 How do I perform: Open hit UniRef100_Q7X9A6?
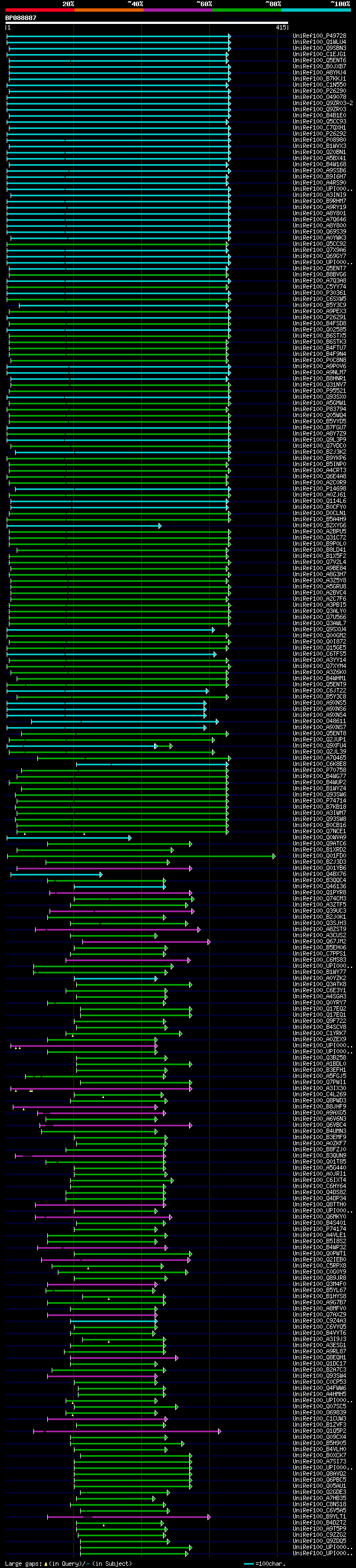click(x=319, y=250)
